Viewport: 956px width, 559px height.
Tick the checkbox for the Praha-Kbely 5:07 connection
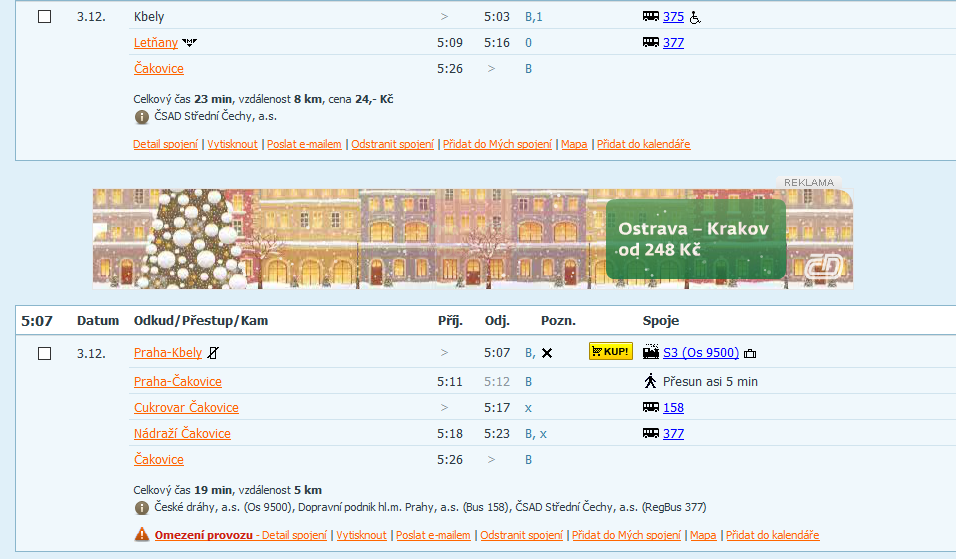(45, 354)
